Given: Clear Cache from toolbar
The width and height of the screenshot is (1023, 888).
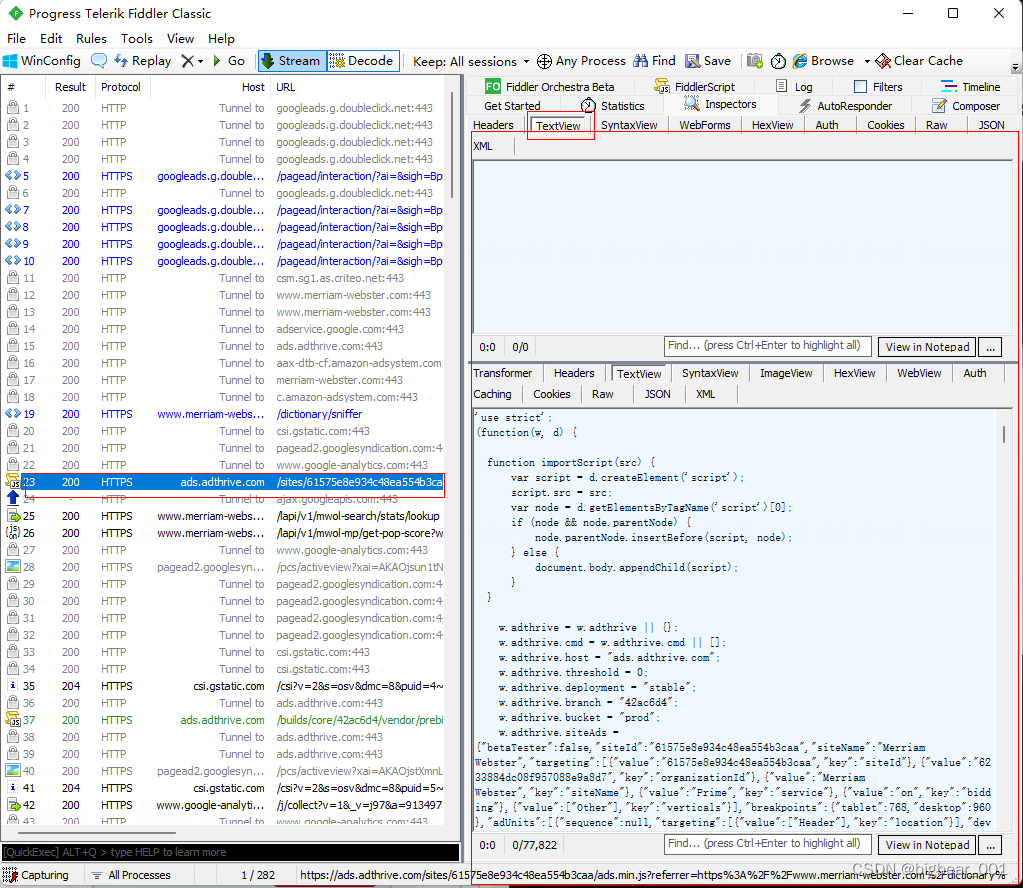Looking at the screenshot, I should click(919, 61).
